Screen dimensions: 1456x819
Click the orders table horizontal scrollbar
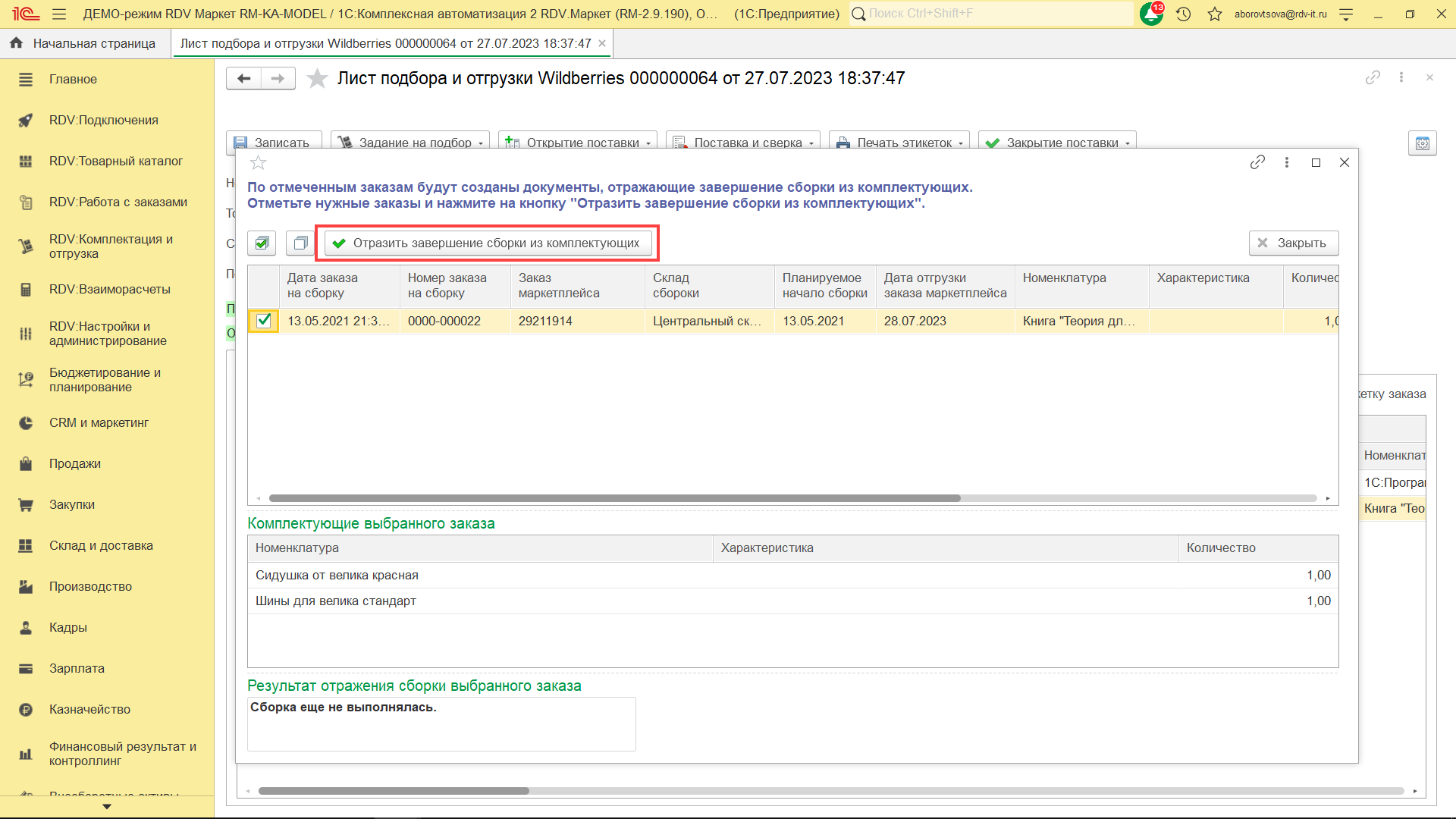614,498
